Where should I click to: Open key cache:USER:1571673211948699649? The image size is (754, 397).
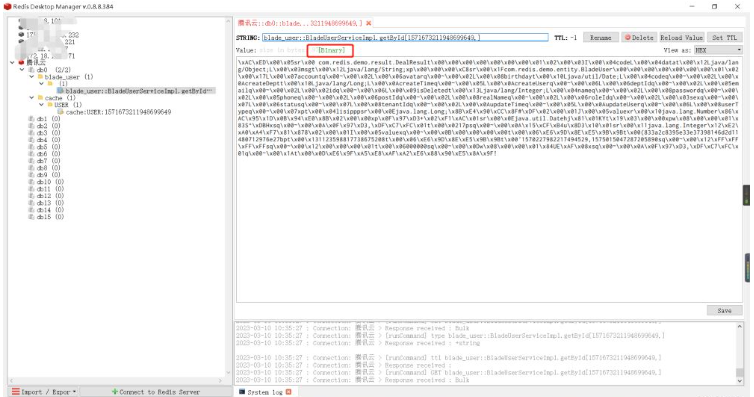[118, 112]
